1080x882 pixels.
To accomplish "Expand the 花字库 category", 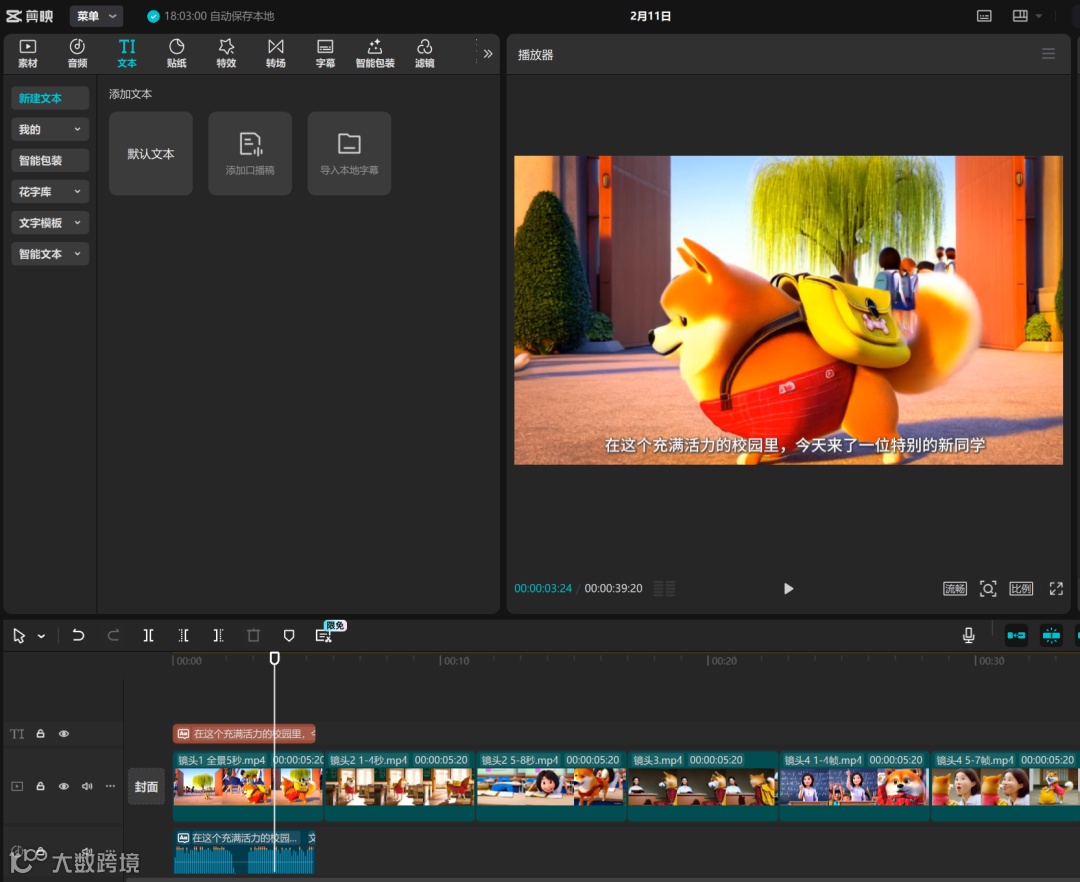I will [x=50, y=191].
